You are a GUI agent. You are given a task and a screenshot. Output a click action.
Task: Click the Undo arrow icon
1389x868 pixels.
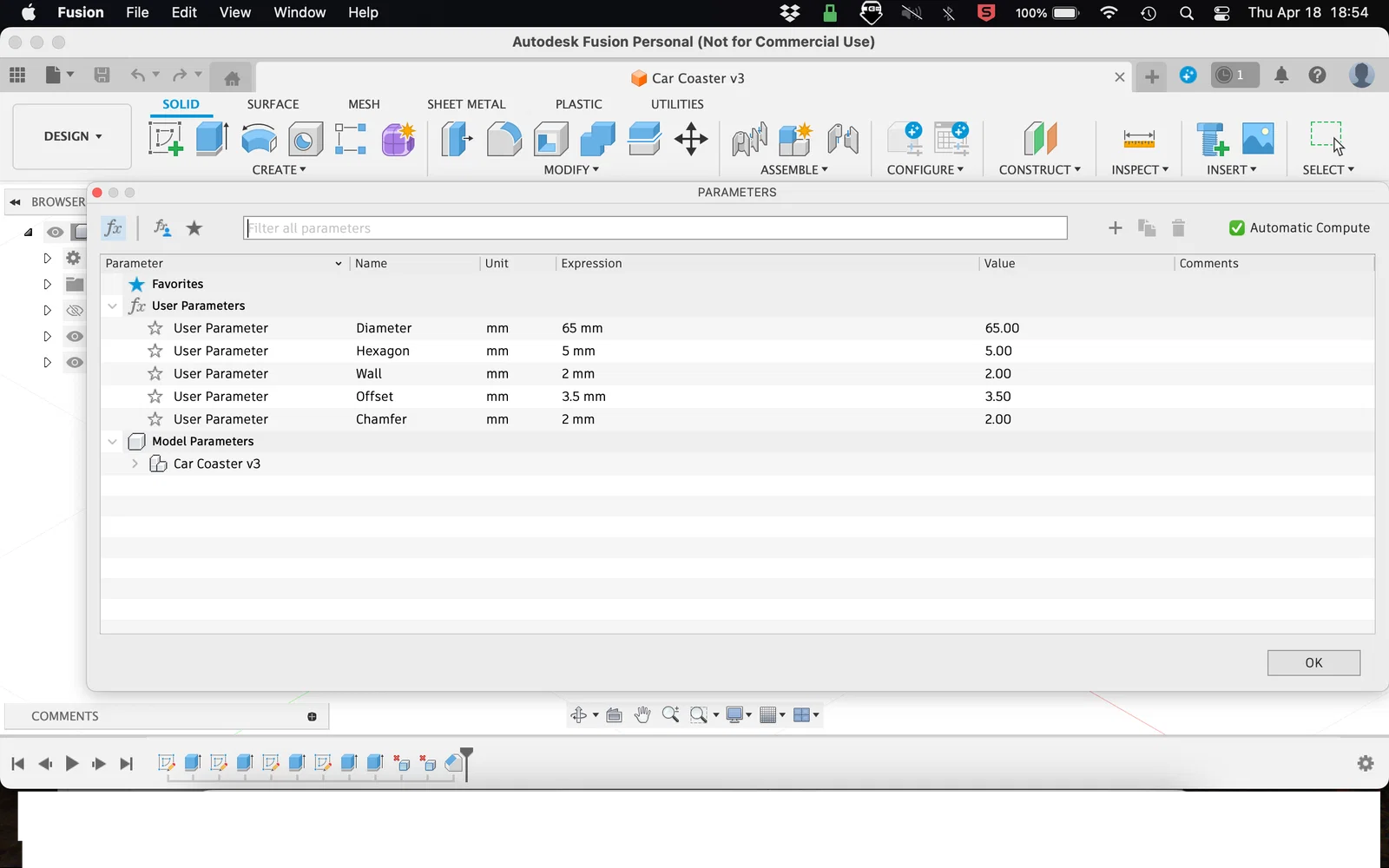tap(138, 76)
